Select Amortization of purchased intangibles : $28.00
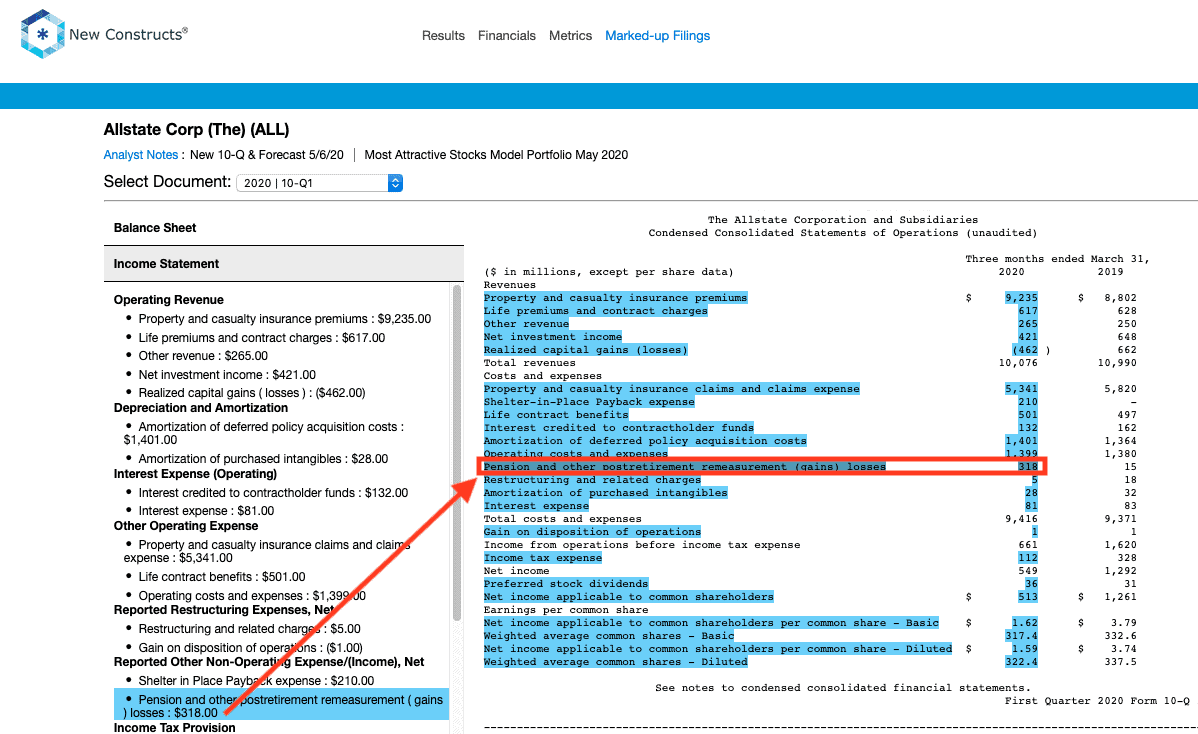Screen dimensions: 1198x734 click(x=263, y=459)
